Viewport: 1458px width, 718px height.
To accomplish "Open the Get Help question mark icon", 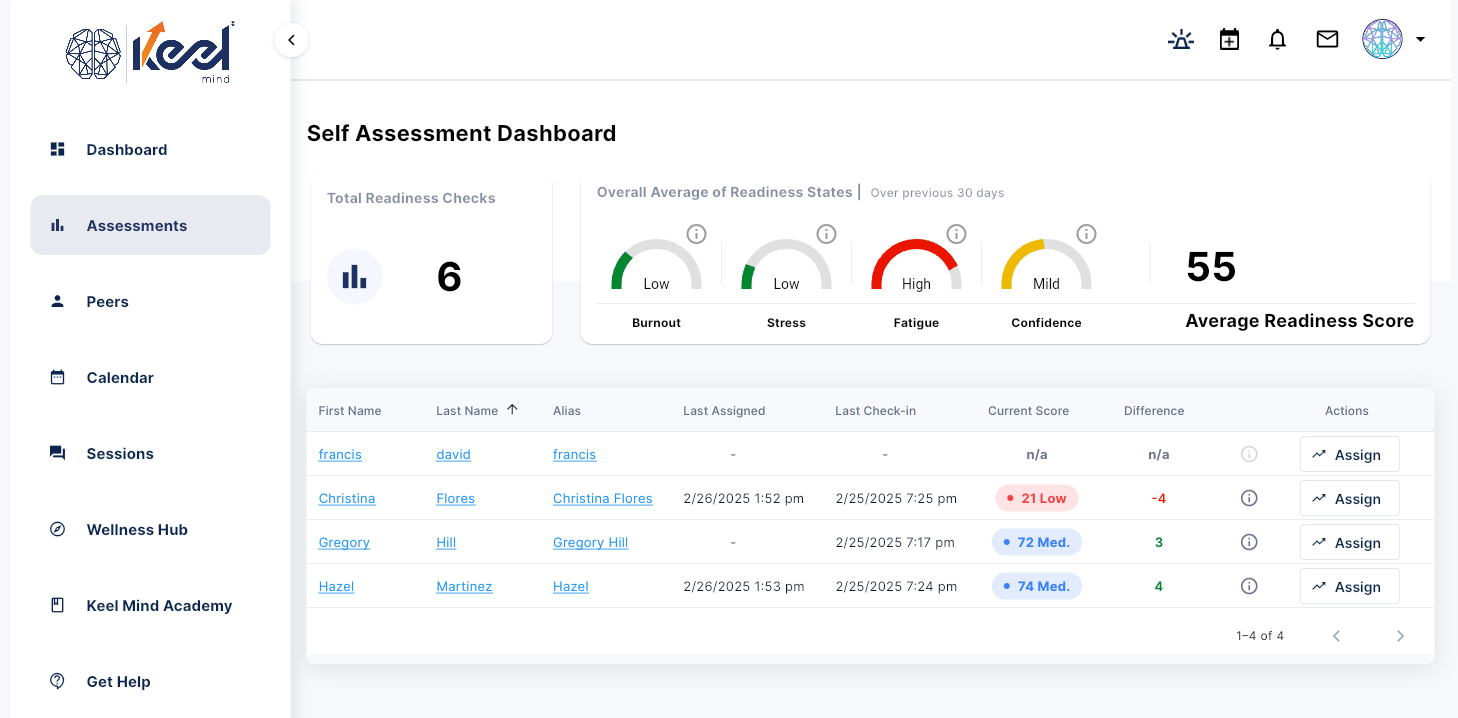I will [57, 681].
